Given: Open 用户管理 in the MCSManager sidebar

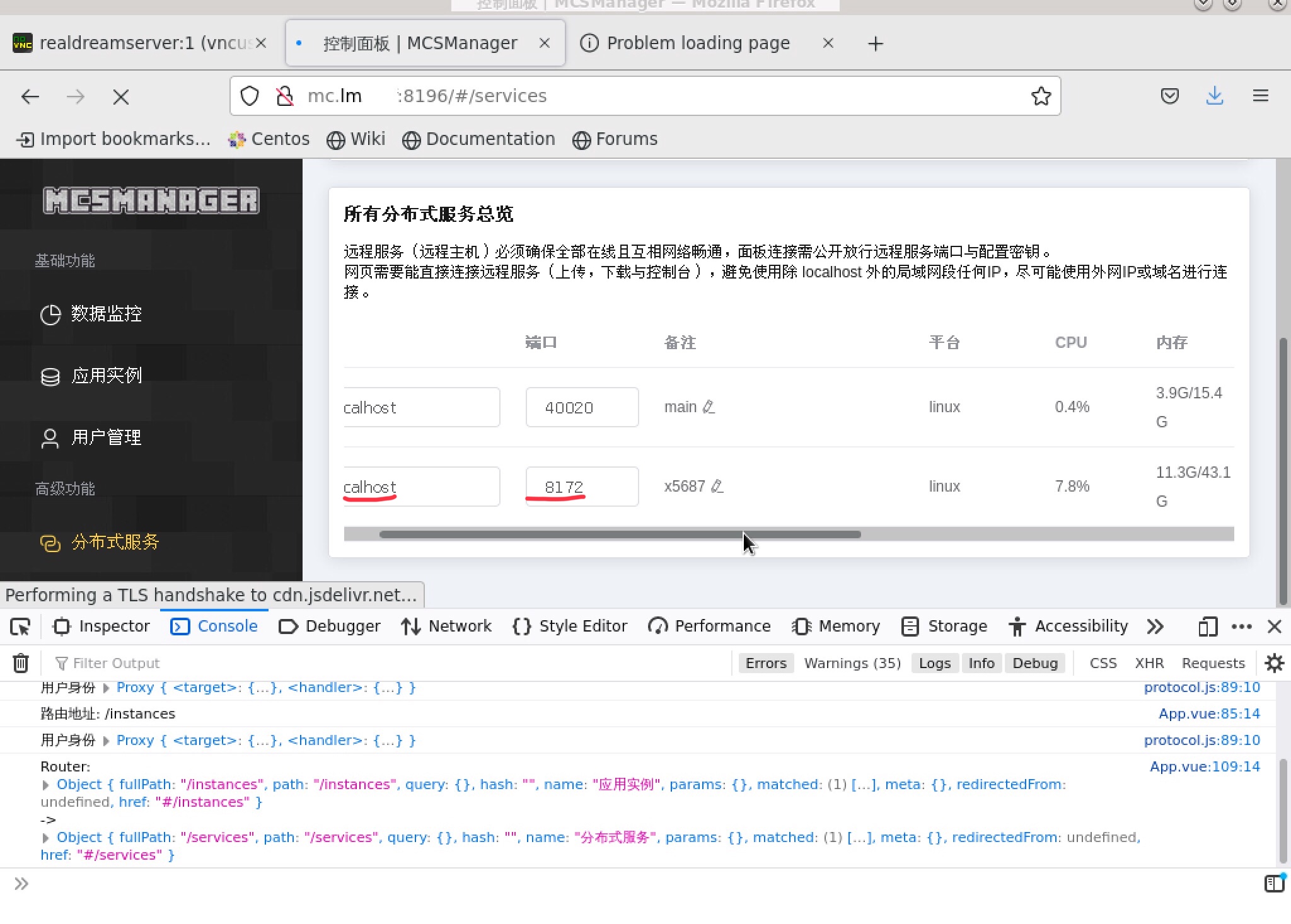Looking at the screenshot, I should 106,437.
